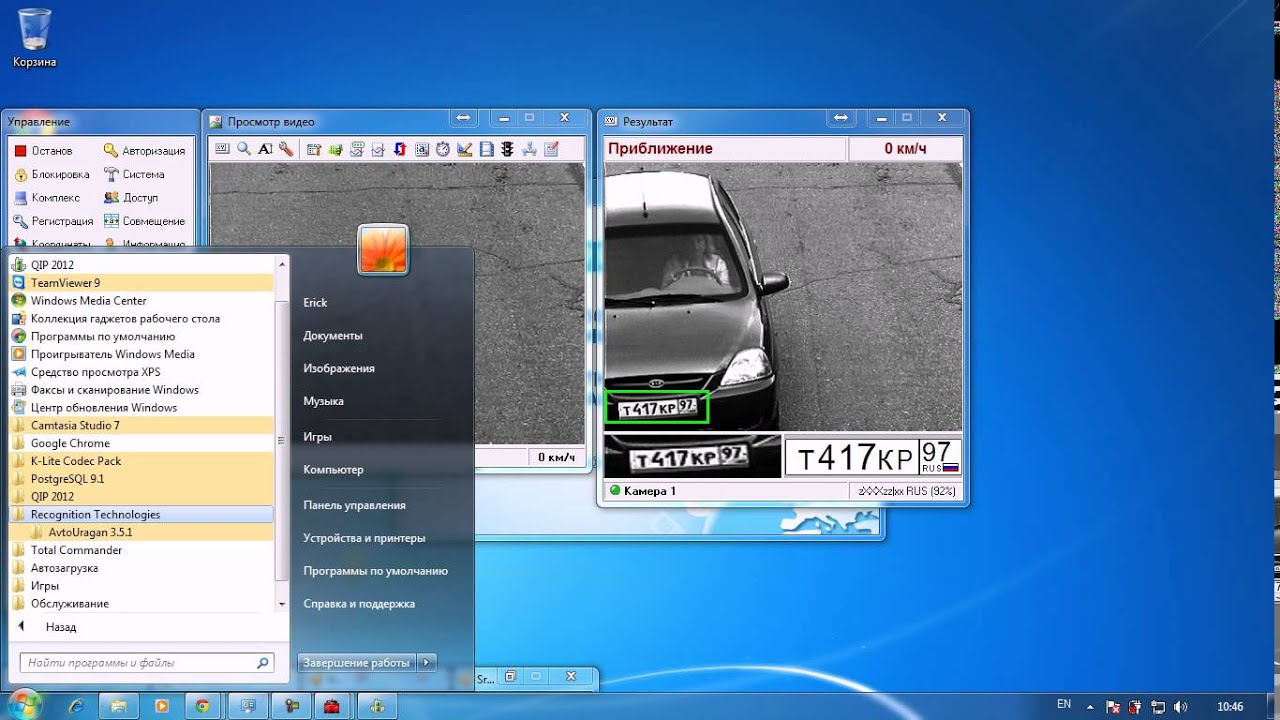The height and width of the screenshot is (720, 1280).
Task: Go back with Назад in Start menu
Action: 141,627
